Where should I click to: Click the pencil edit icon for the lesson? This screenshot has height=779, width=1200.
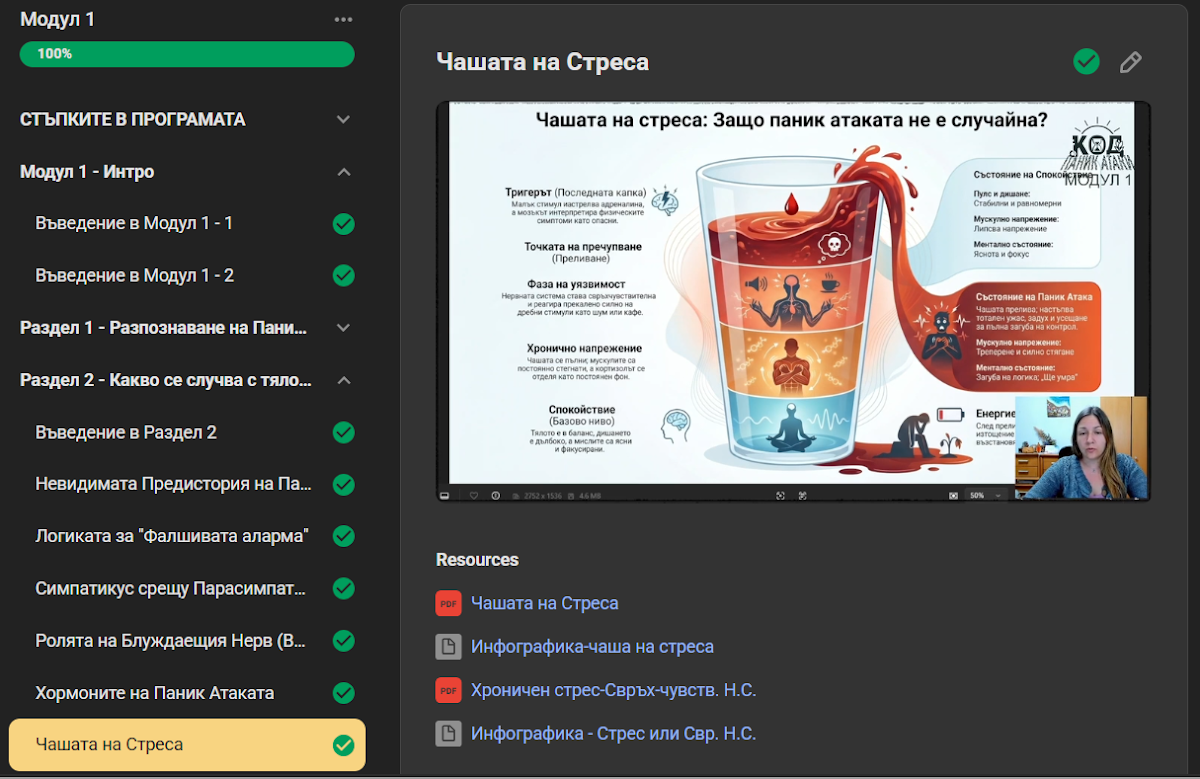pos(1130,62)
